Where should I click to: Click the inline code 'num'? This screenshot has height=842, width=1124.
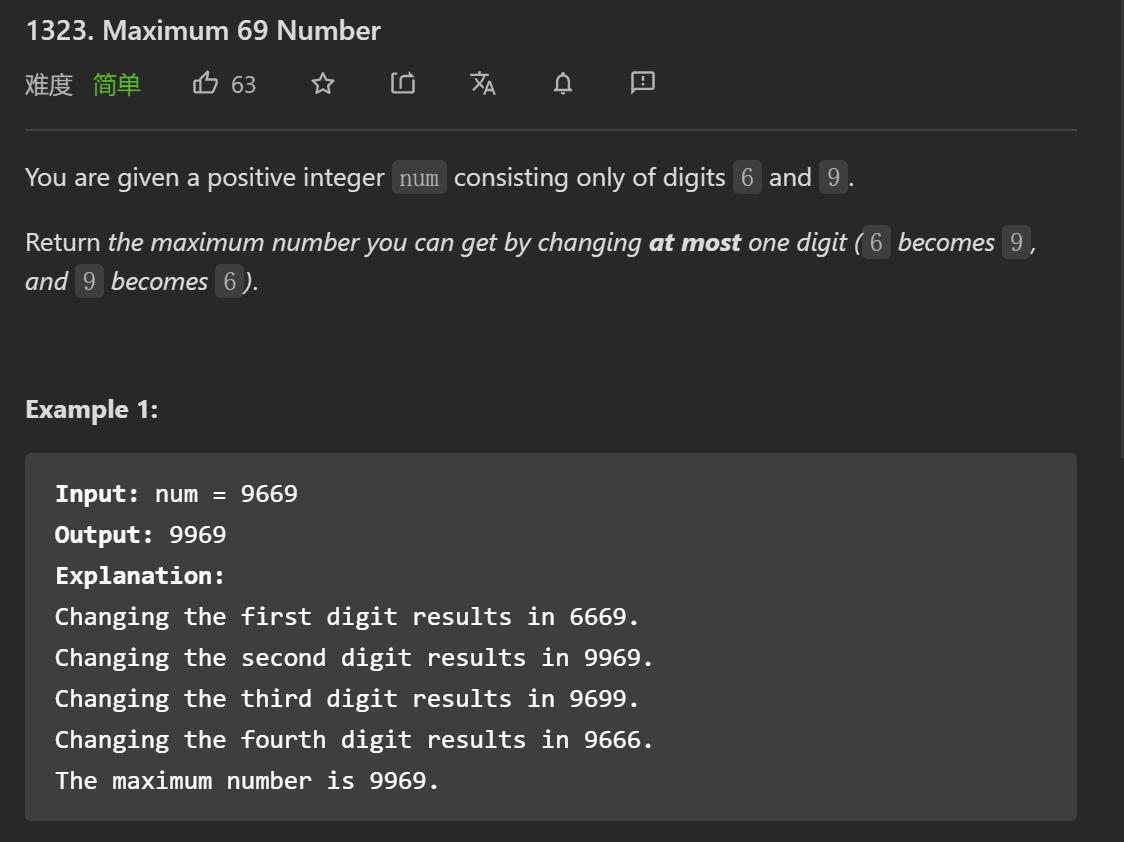click(419, 178)
